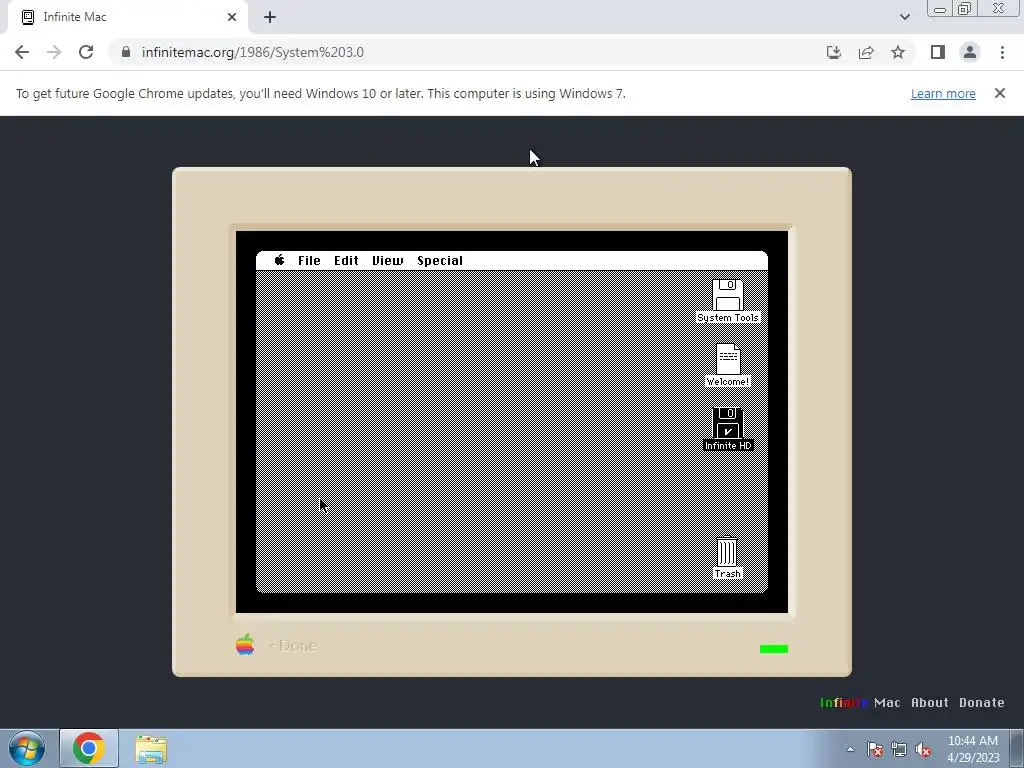Open the Donate link
Image resolution: width=1024 pixels, height=768 pixels.
982,703
